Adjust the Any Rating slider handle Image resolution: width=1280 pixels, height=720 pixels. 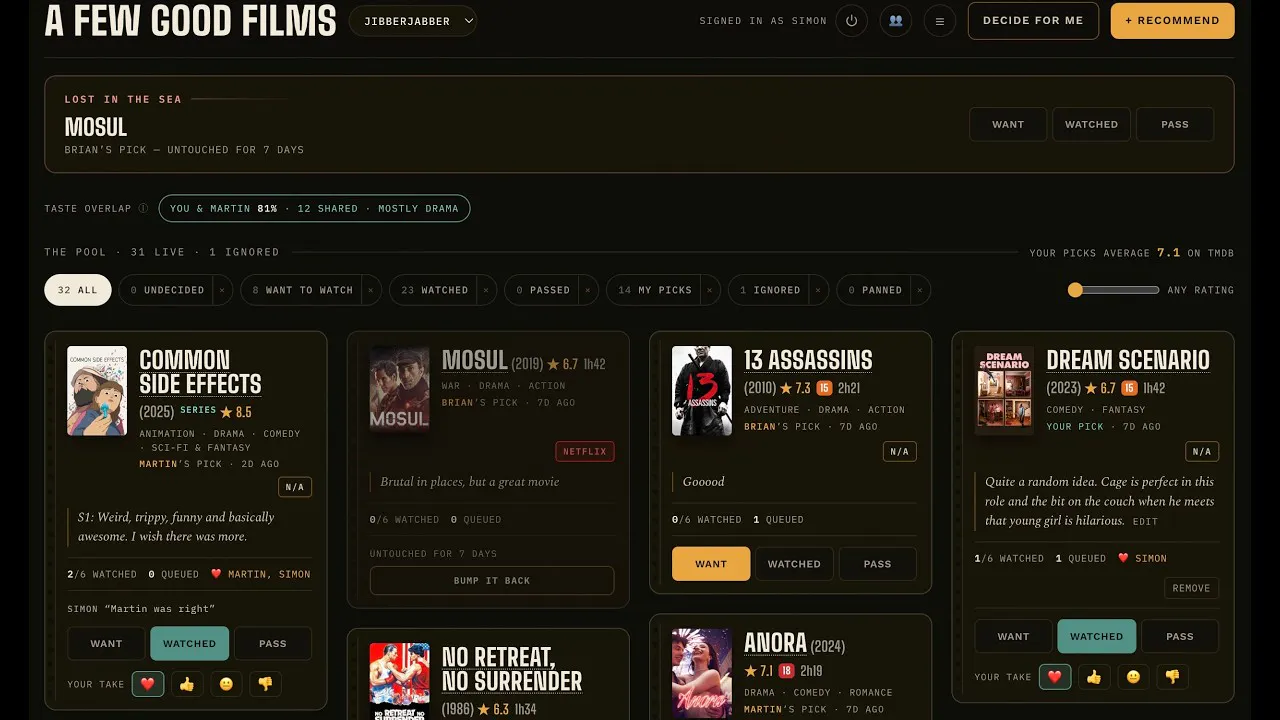click(x=1075, y=290)
